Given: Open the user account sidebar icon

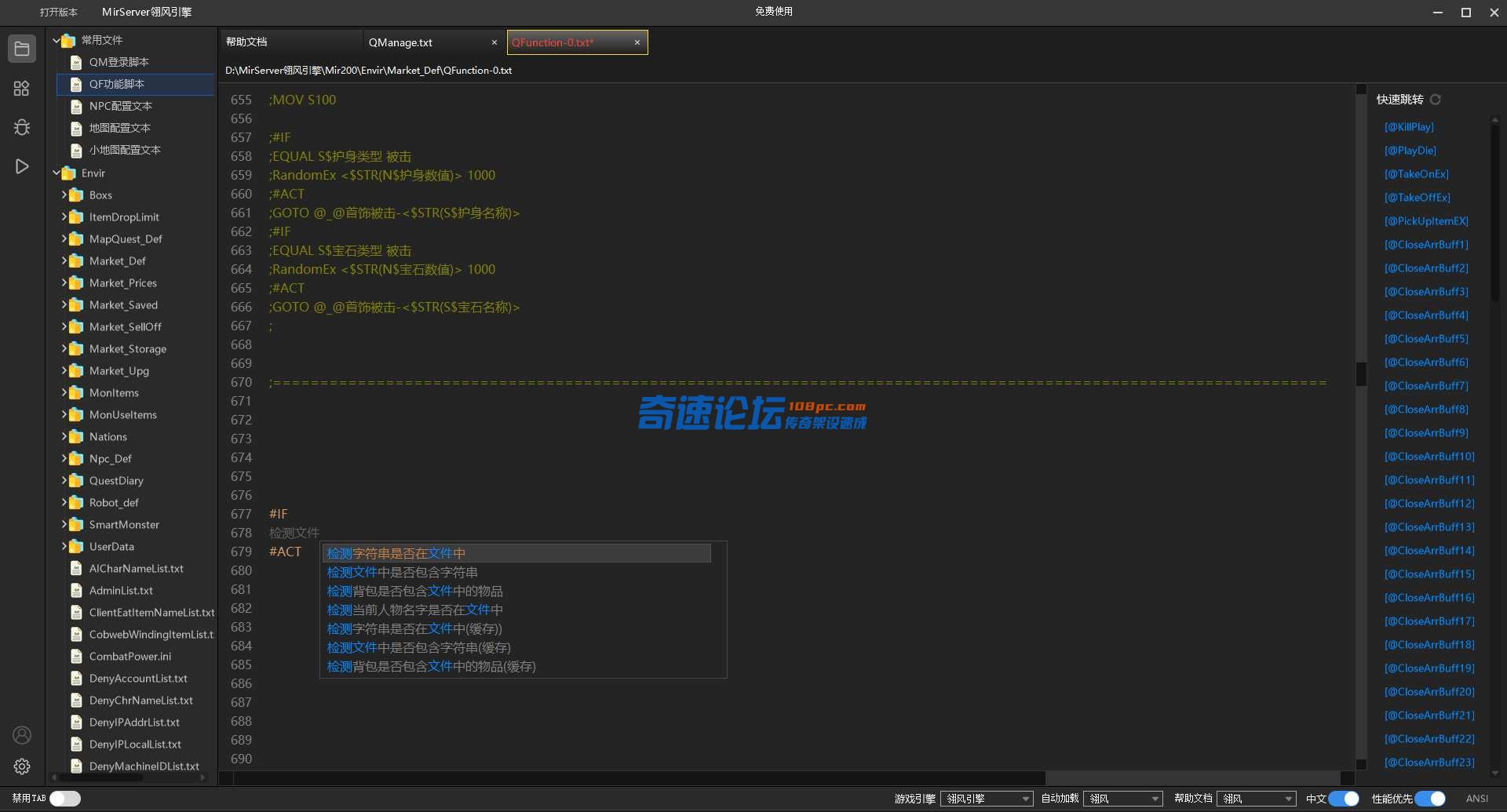Looking at the screenshot, I should click(22, 735).
